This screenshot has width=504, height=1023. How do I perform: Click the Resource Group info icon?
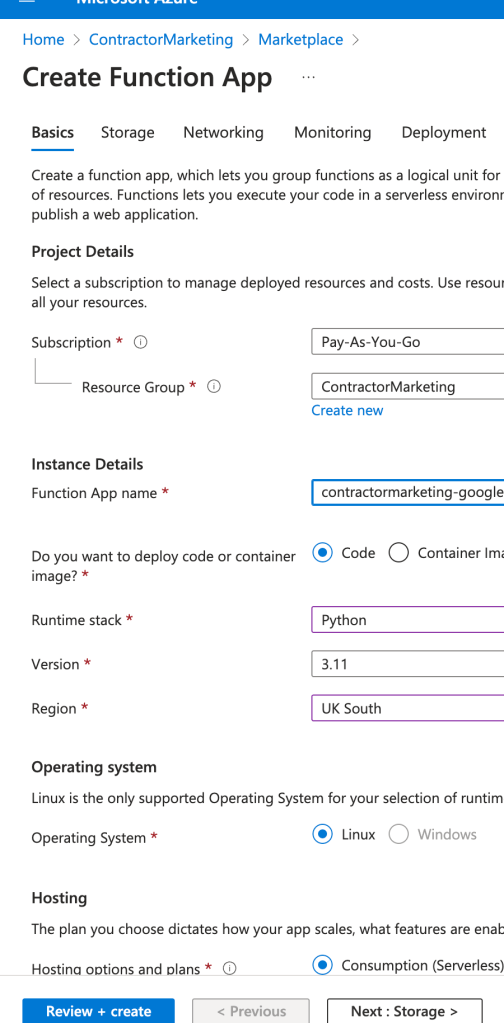coord(214,387)
